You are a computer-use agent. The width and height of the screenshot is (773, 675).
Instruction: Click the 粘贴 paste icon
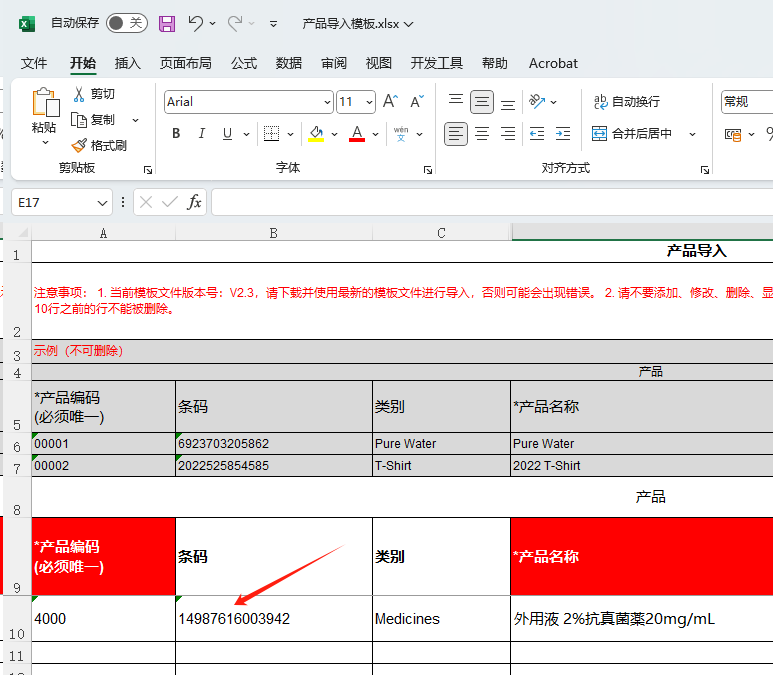(45, 103)
